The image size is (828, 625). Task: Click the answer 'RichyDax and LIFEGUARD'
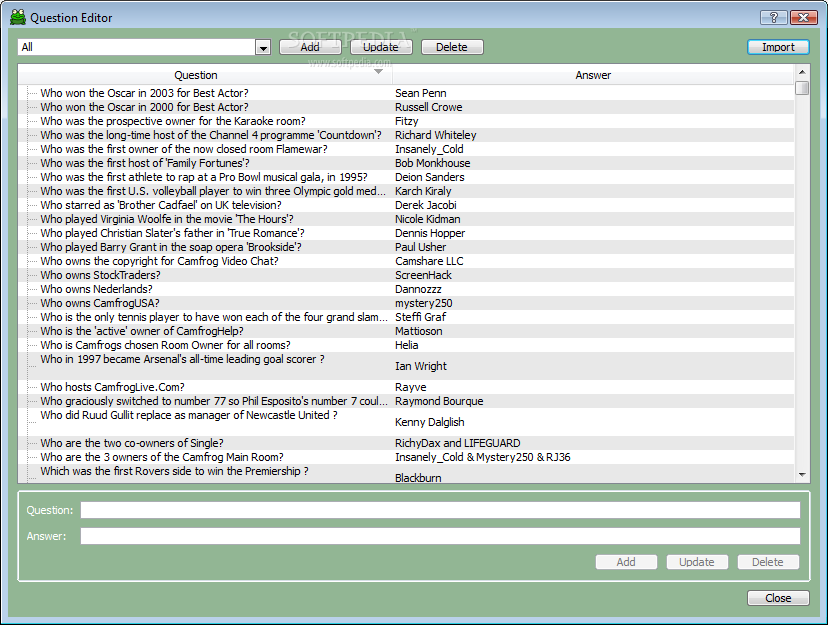pyautogui.click(x=458, y=443)
